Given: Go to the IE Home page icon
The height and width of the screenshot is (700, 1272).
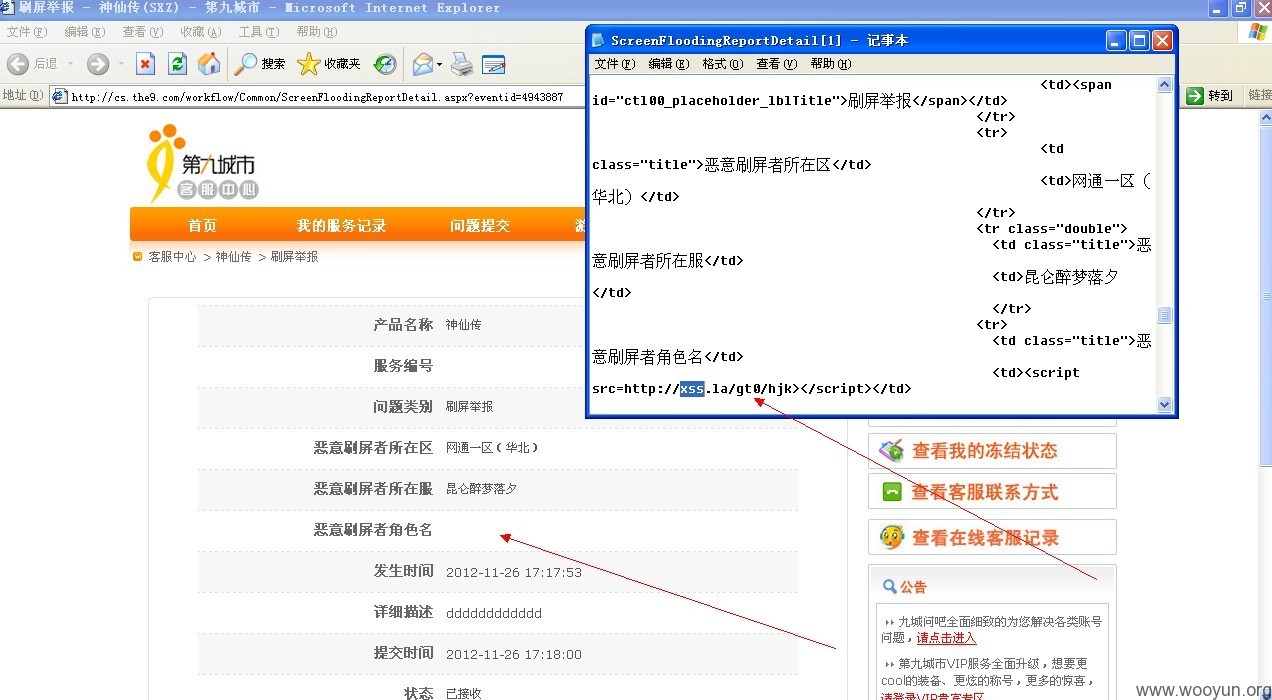Looking at the screenshot, I should (209, 64).
